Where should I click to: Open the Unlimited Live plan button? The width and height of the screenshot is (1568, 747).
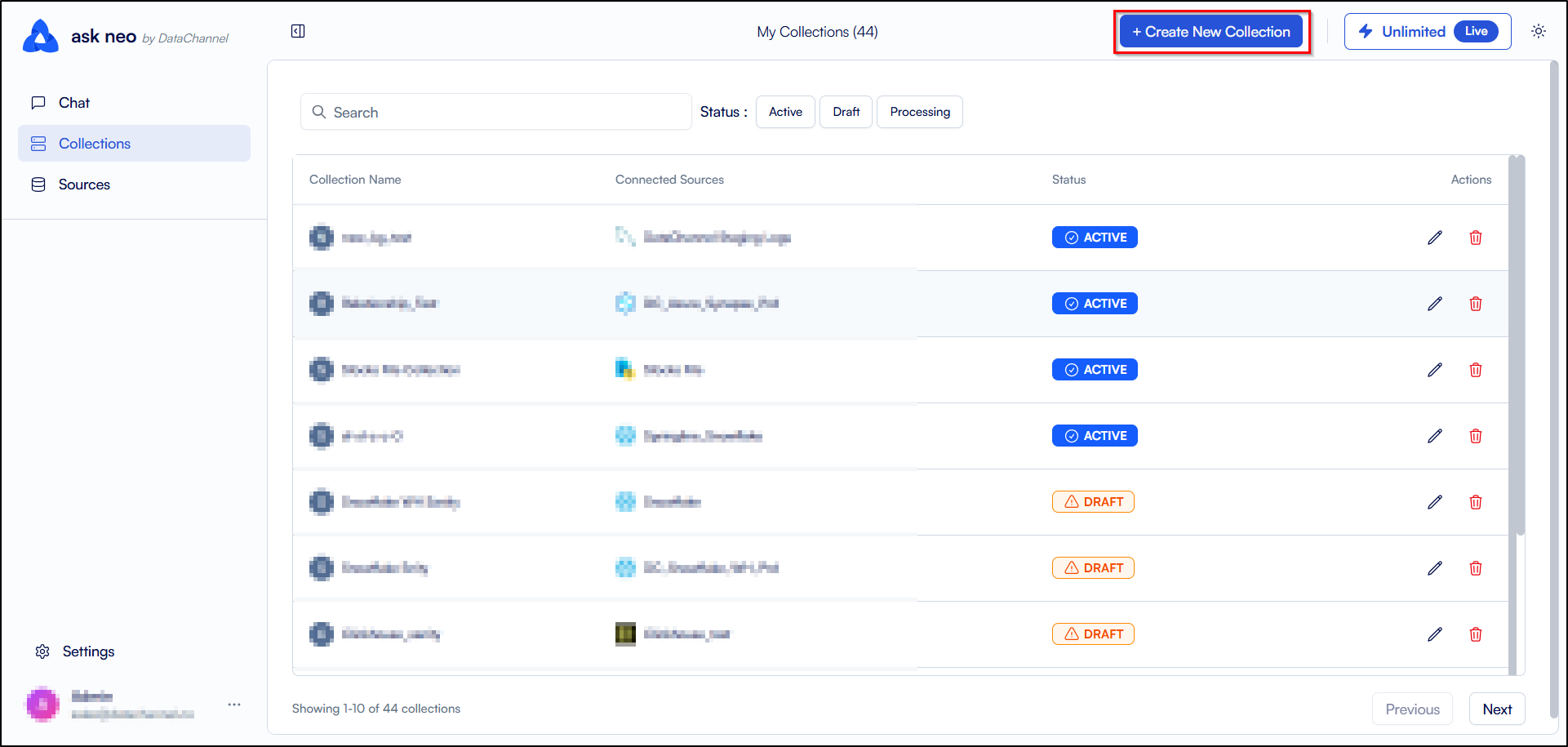[1427, 32]
